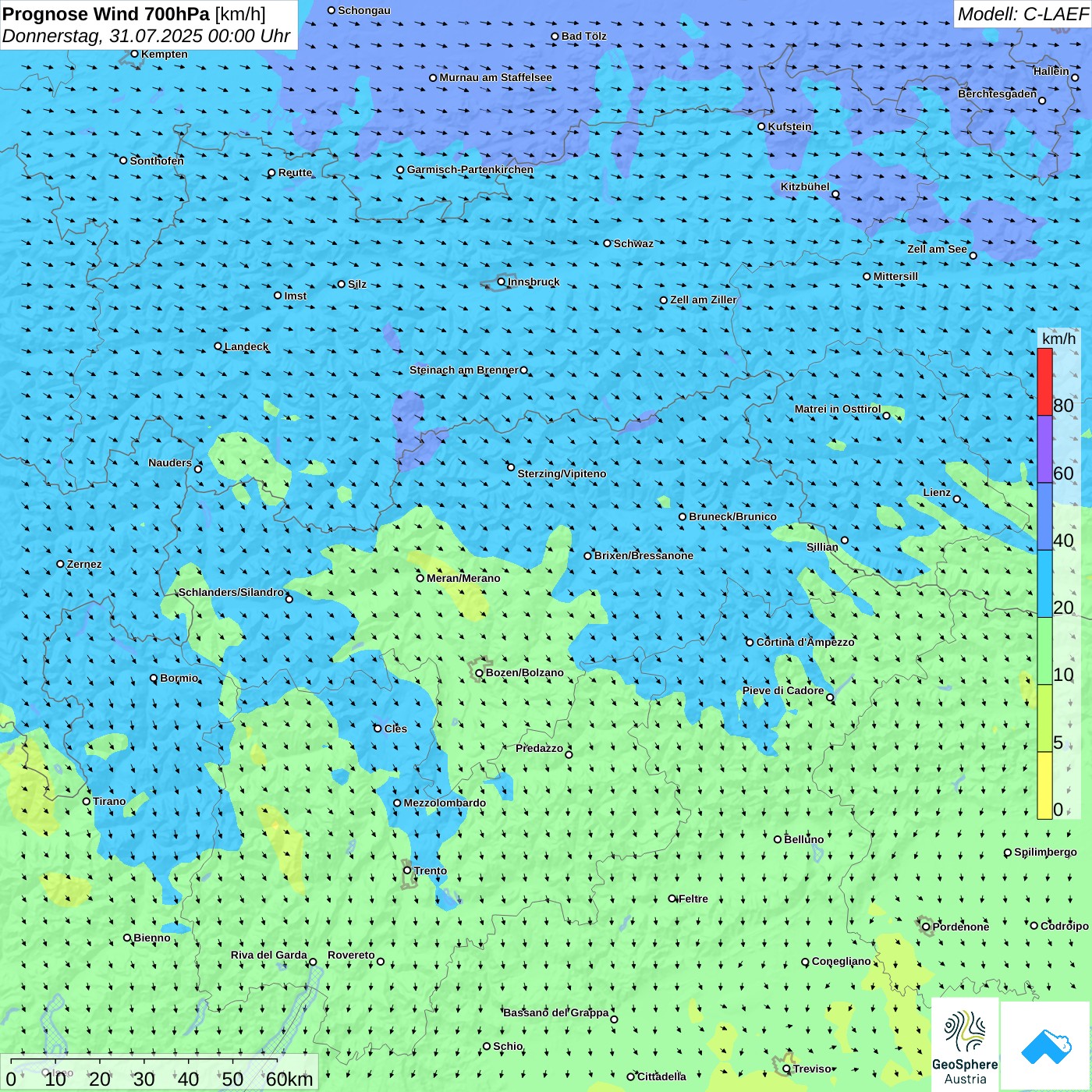Click the 'Bassano del Grappa' label
The height and width of the screenshot is (1092, 1092).
click(x=556, y=1012)
